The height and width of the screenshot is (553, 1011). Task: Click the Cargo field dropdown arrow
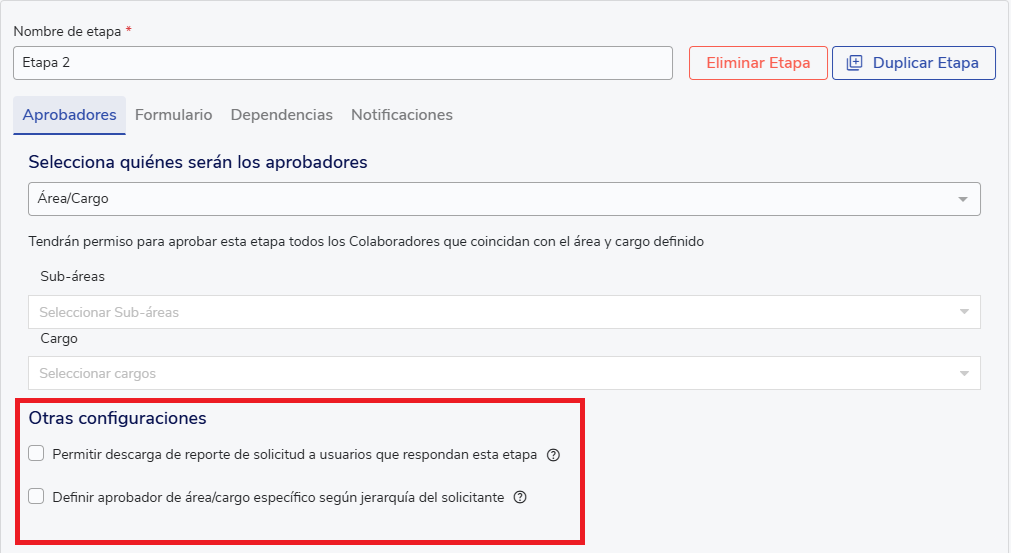963,374
